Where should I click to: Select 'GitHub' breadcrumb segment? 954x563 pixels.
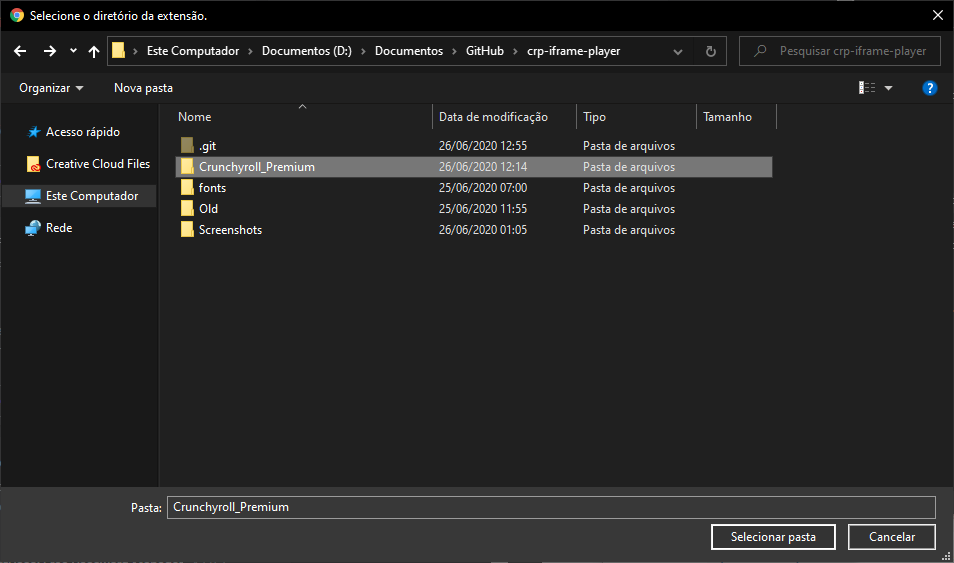pyautogui.click(x=485, y=51)
